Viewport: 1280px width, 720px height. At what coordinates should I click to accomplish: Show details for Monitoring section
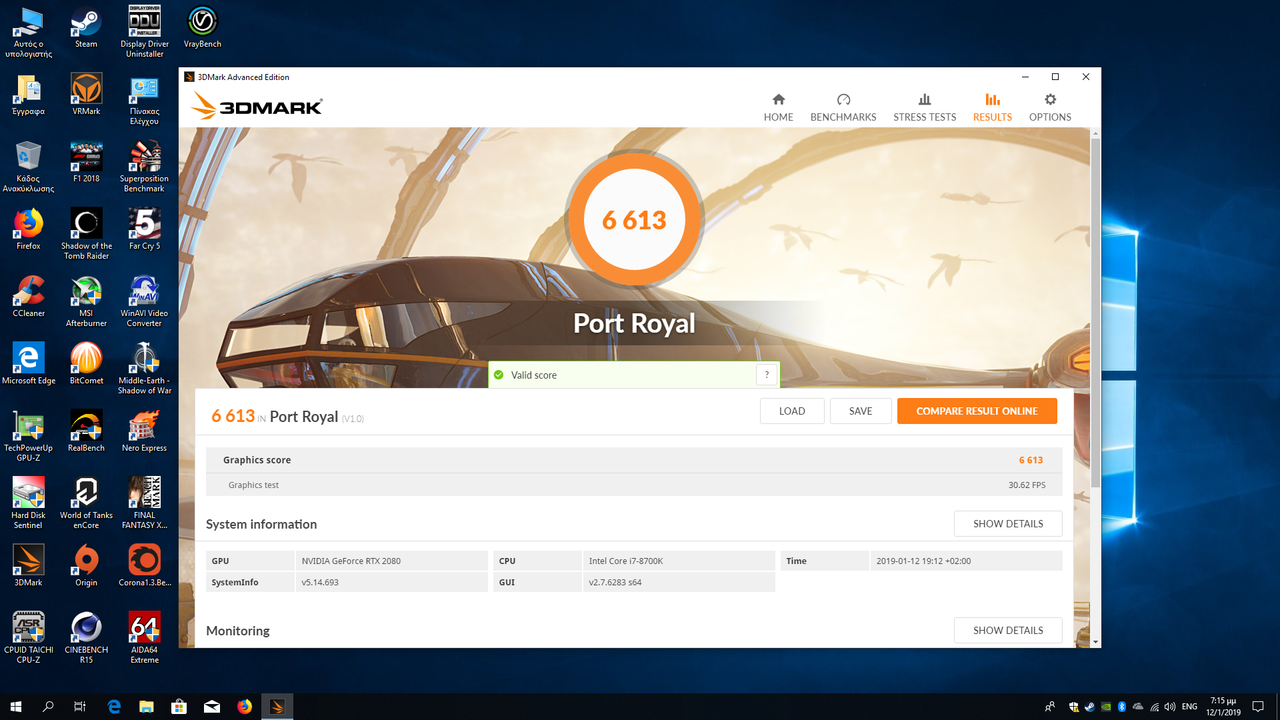[x=1008, y=631]
